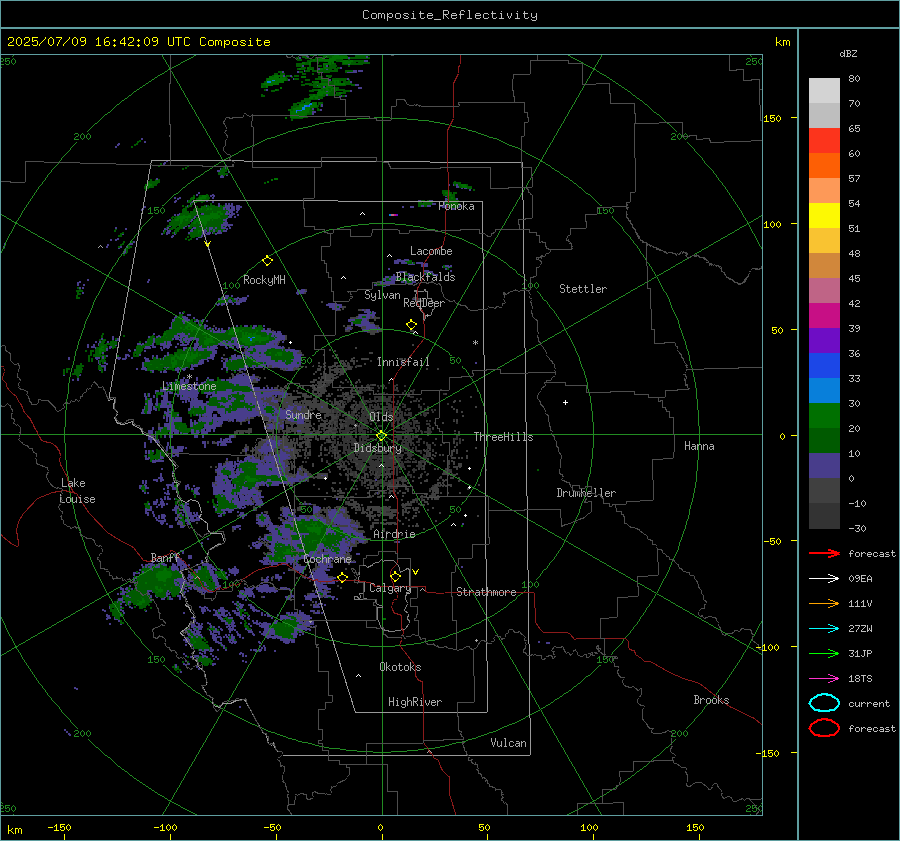Click the red forecast ellipse legend icon
The width and height of the screenshot is (900, 841).
[824, 728]
